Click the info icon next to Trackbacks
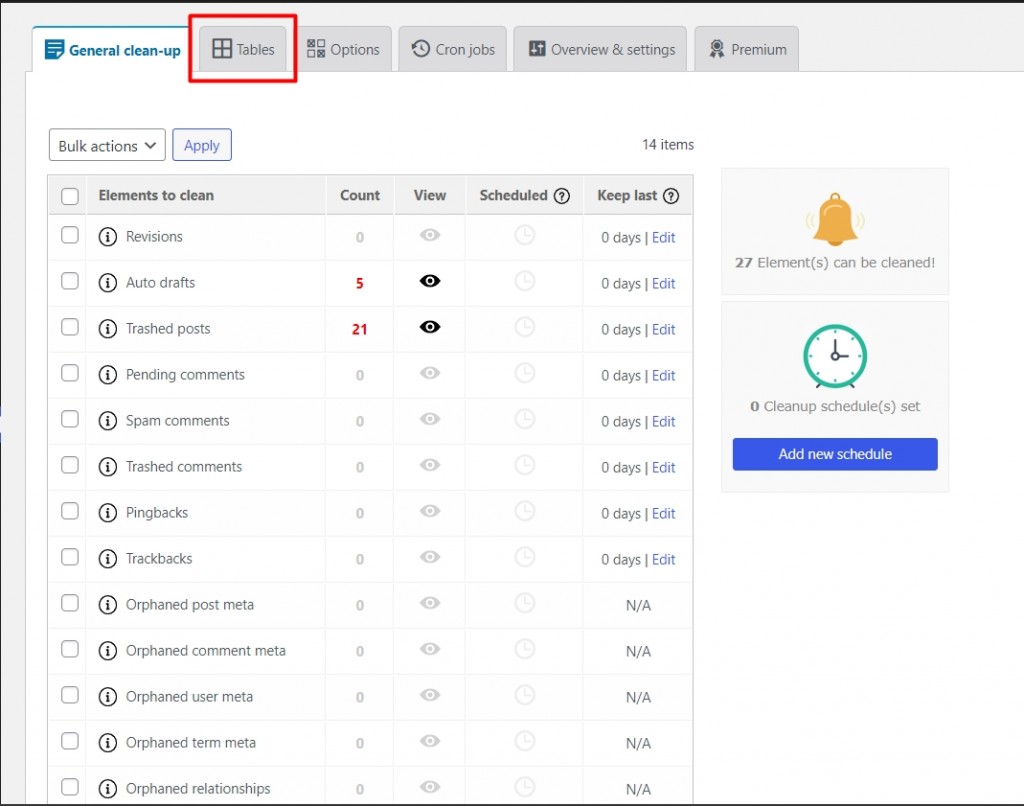Image resolution: width=1024 pixels, height=806 pixels. pyautogui.click(x=108, y=559)
